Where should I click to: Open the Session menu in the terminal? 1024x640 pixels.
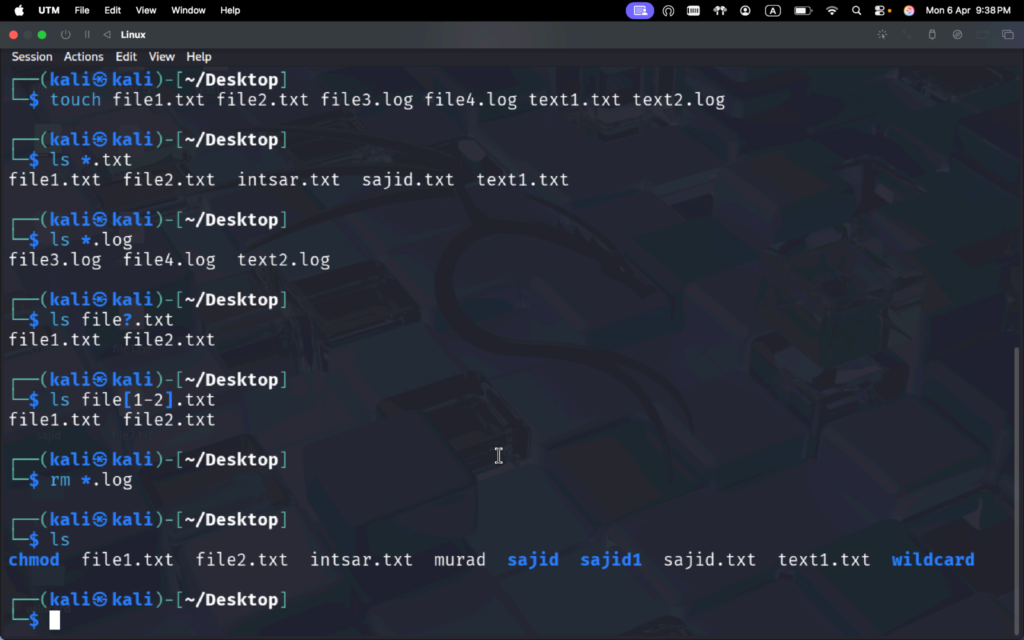tap(32, 57)
